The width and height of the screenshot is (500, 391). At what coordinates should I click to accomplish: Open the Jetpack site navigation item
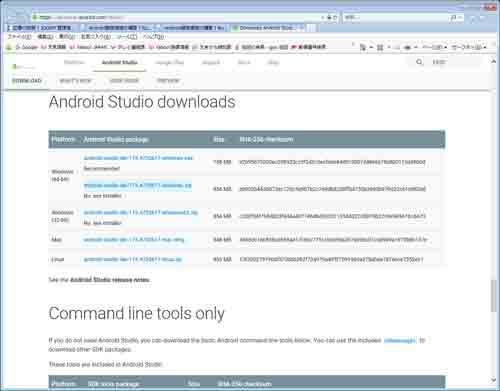coord(211,62)
